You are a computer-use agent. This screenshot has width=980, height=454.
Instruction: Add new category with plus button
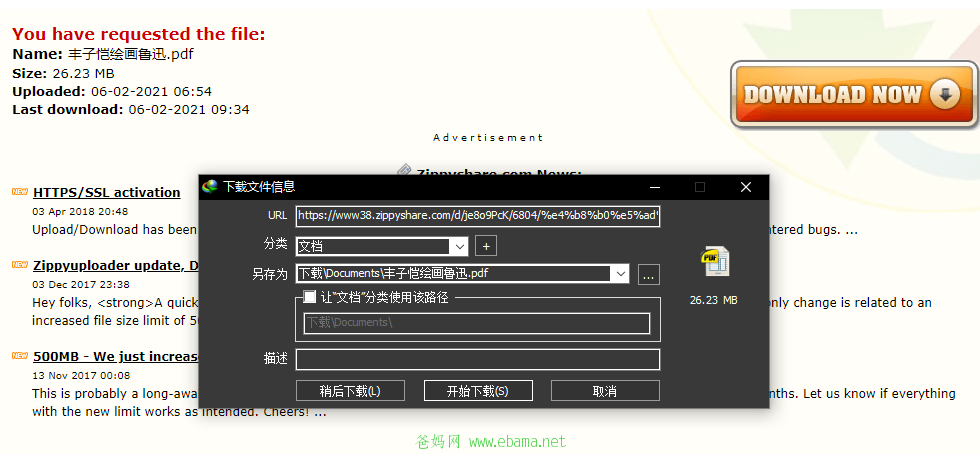pyautogui.click(x=486, y=246)
